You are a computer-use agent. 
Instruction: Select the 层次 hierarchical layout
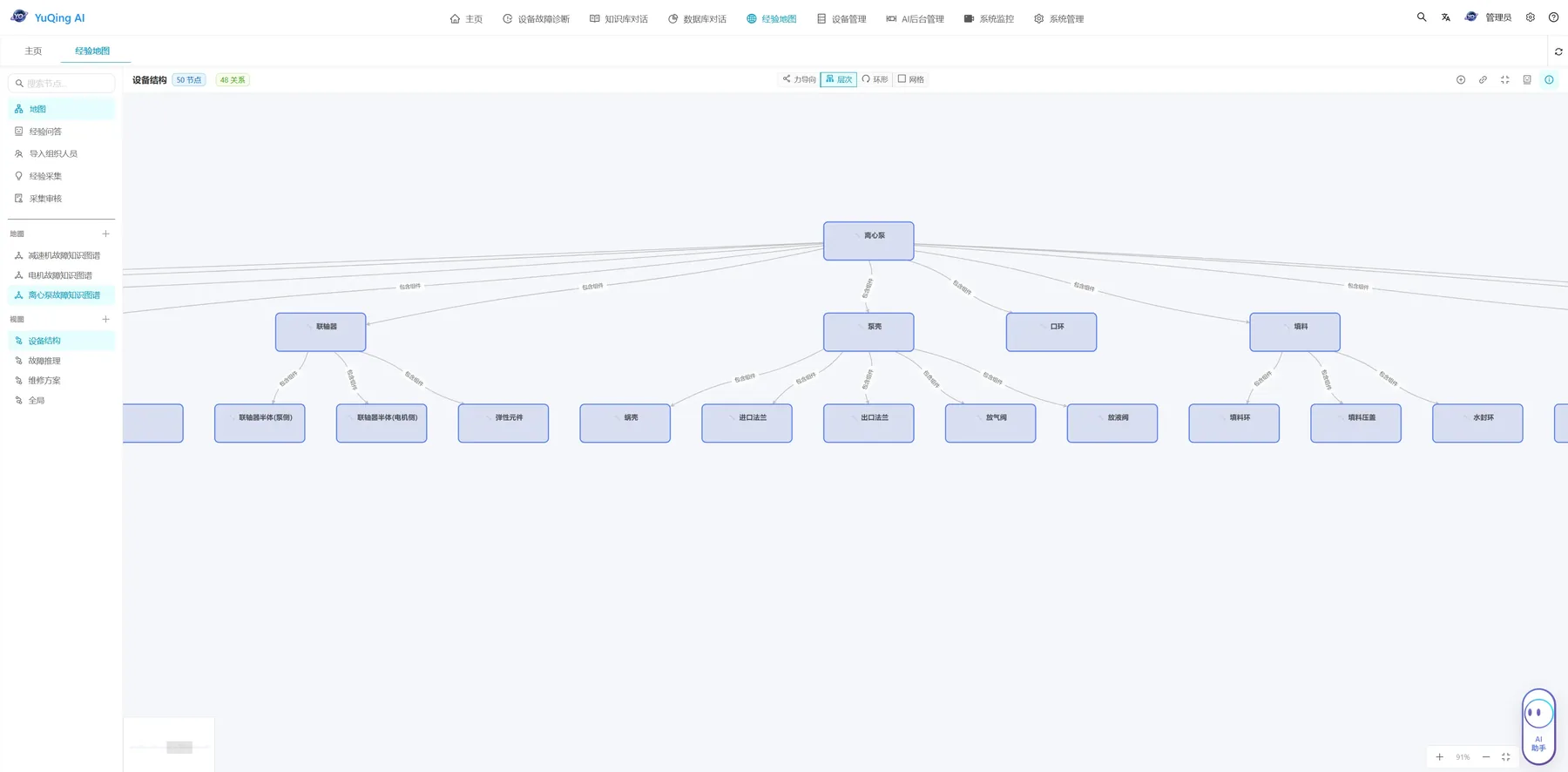[x=839, y=79]
